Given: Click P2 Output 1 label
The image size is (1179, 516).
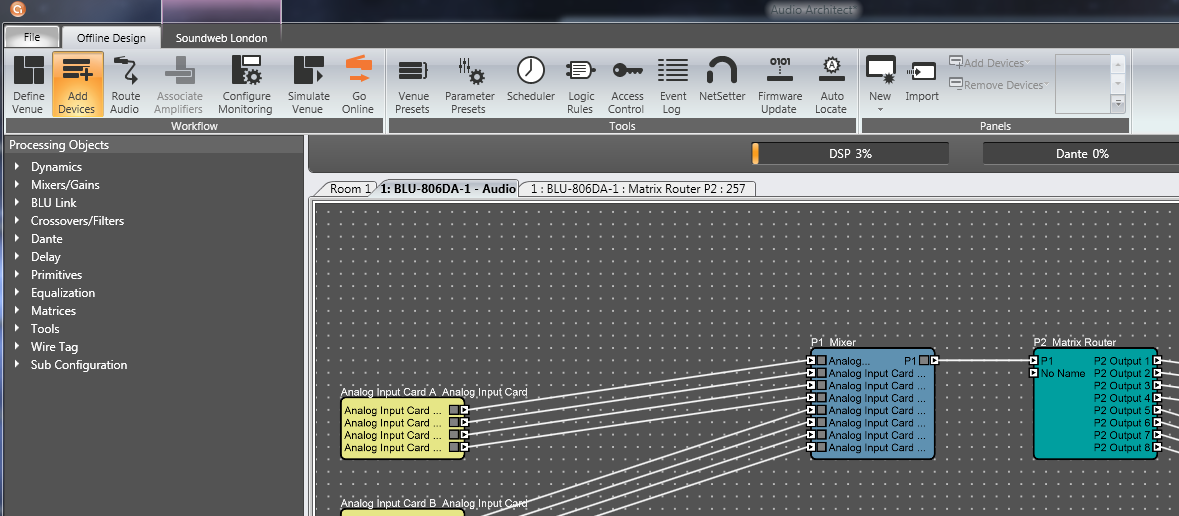Looking at the screenshot, I should pos(1122,361).
